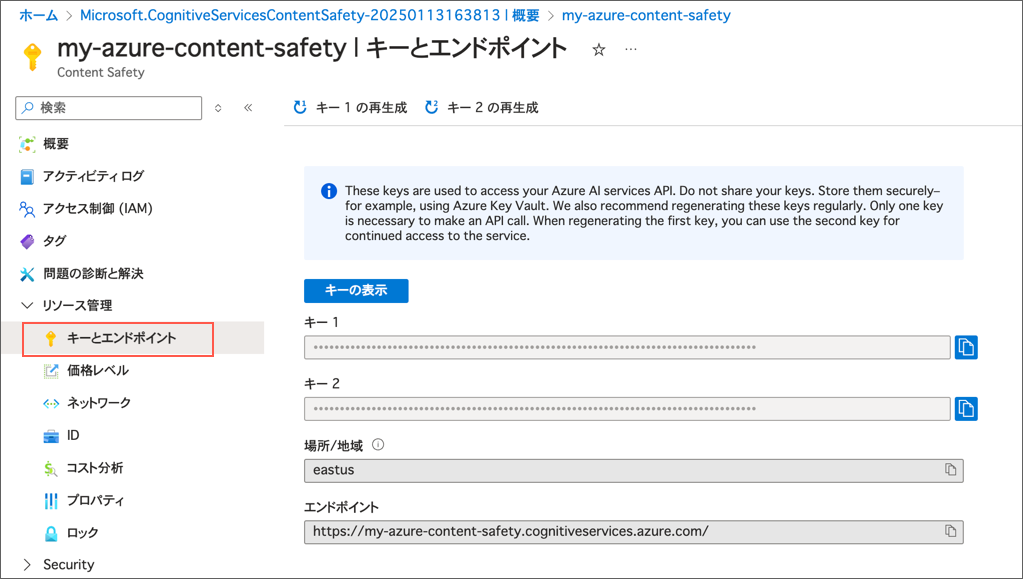Click the 問題の診断と解決 wrench icon
Image resolution: width=1023 pixels, height=579 pixels.
(x=27, y=274)
